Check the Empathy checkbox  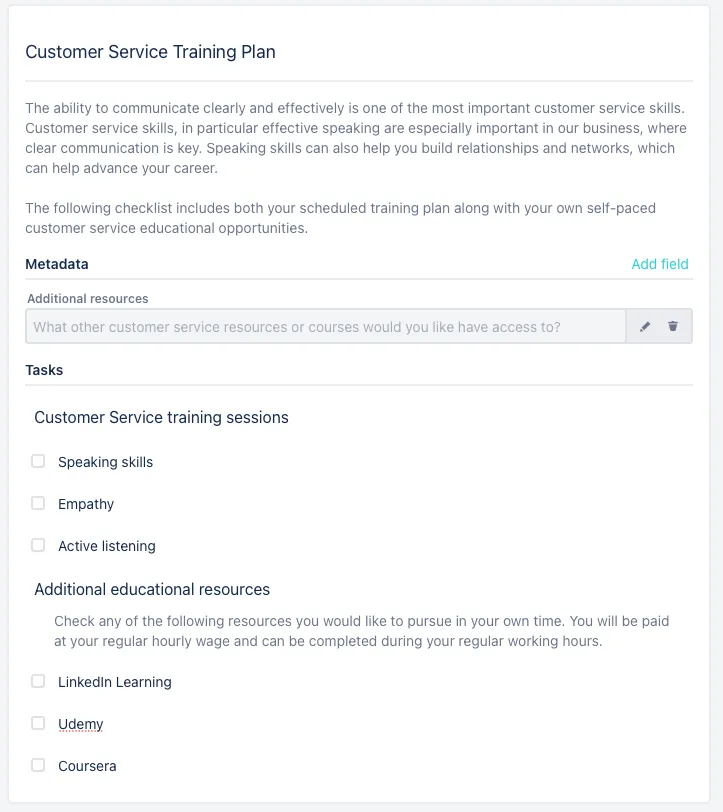(x=38, y=503)
